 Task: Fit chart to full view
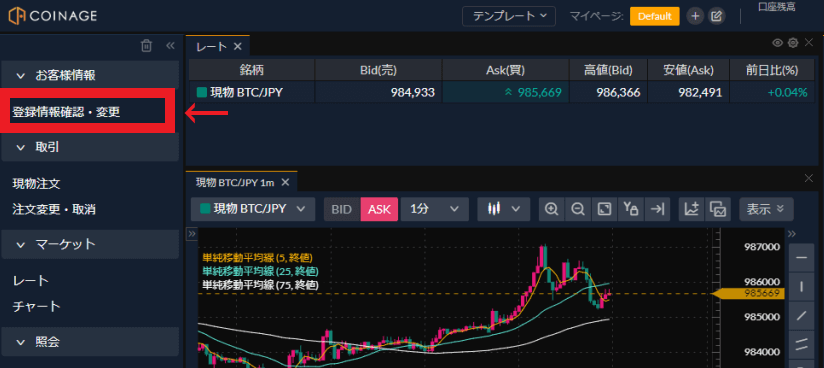coord(604,209)
